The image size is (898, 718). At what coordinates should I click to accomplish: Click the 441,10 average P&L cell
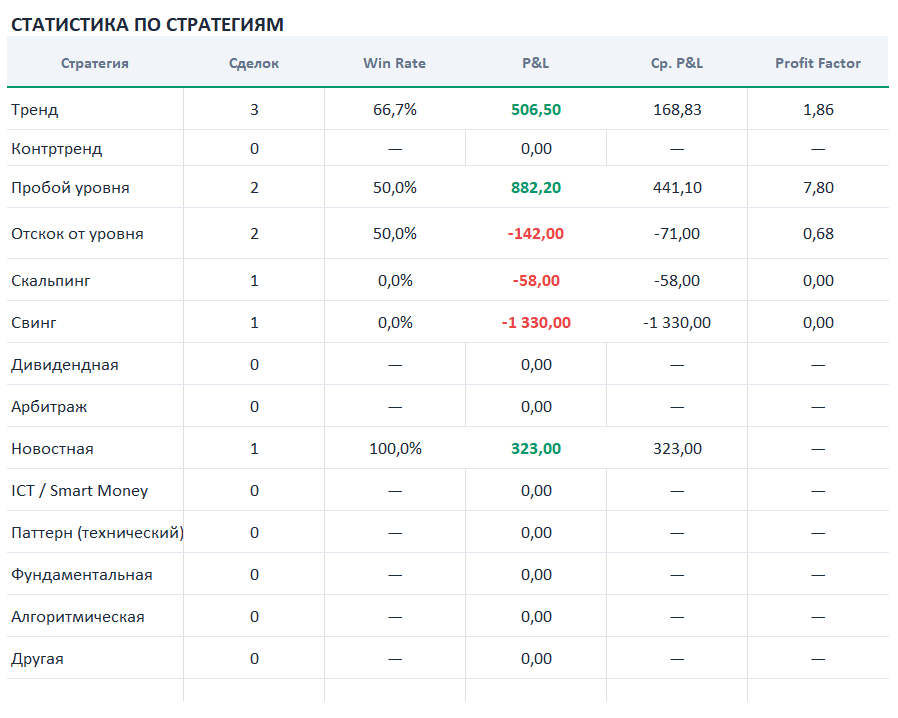click(677, 187)
